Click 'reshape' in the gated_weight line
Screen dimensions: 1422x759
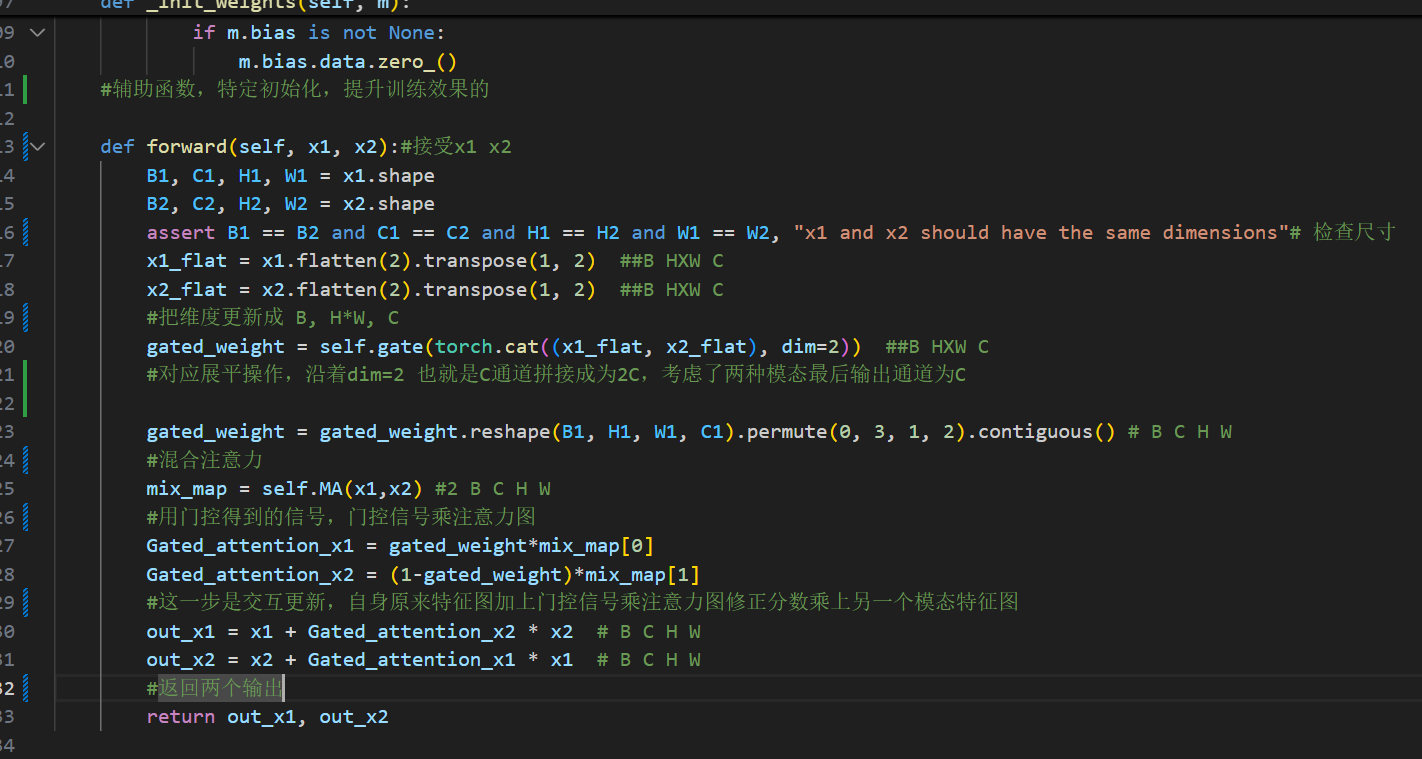click(510, 432)
